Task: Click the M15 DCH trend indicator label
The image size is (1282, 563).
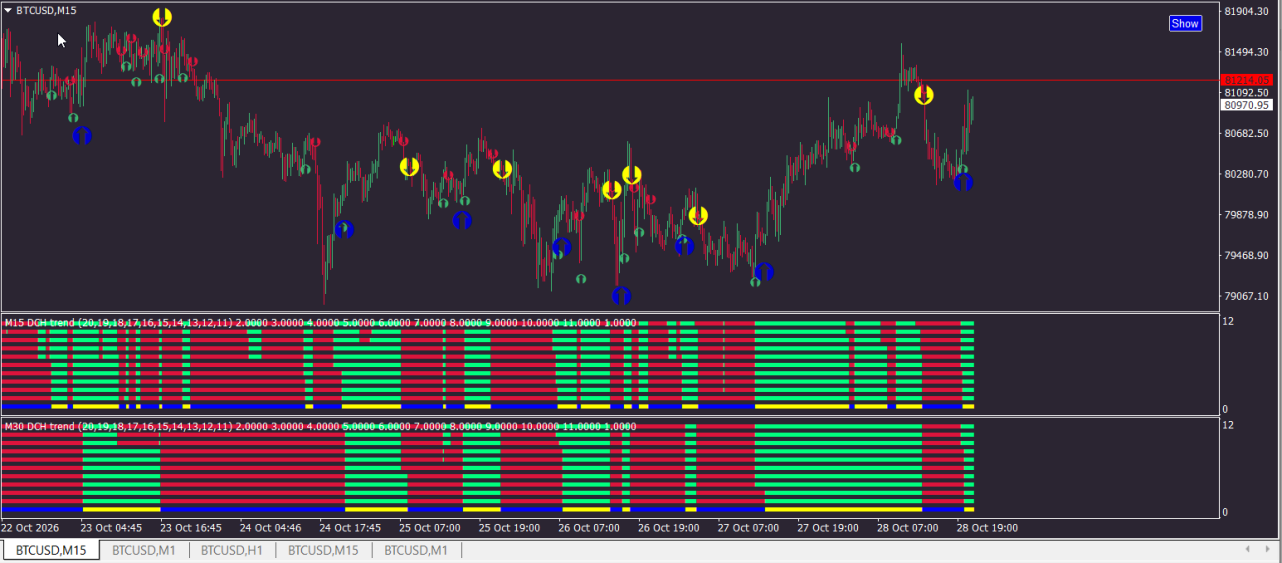Action: coord(320,323)
